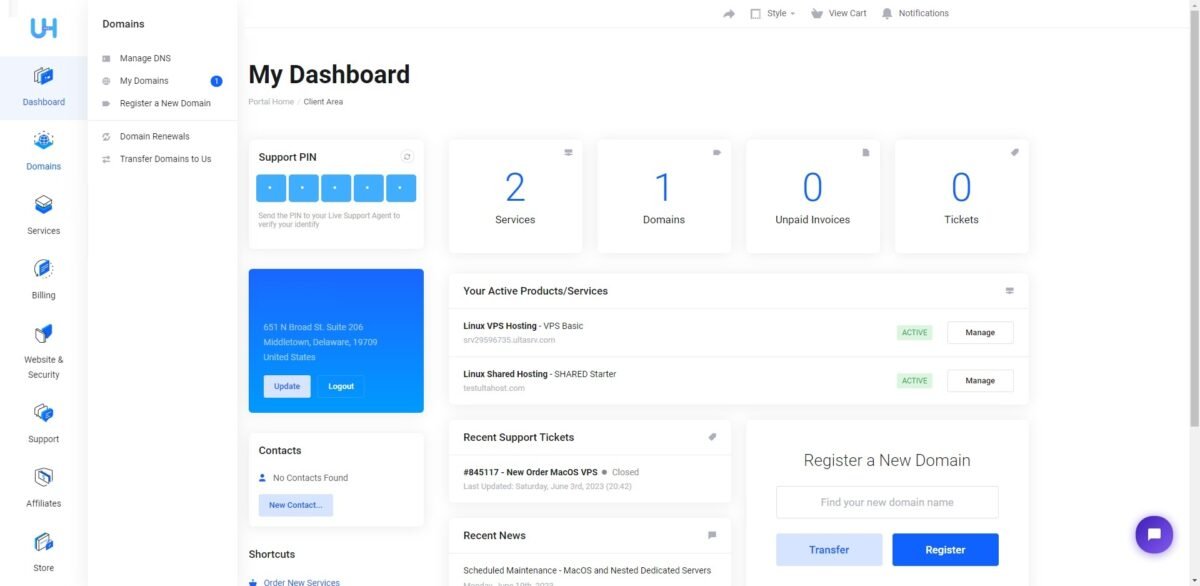Click Portal Home breadcrumb link
Viewport: 1200px width, 586px height.
271,102
